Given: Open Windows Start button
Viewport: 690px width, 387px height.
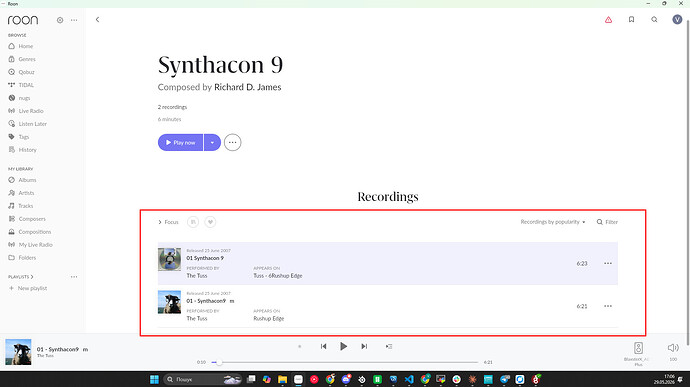Looking at the screenshot, I should [154, 379].
